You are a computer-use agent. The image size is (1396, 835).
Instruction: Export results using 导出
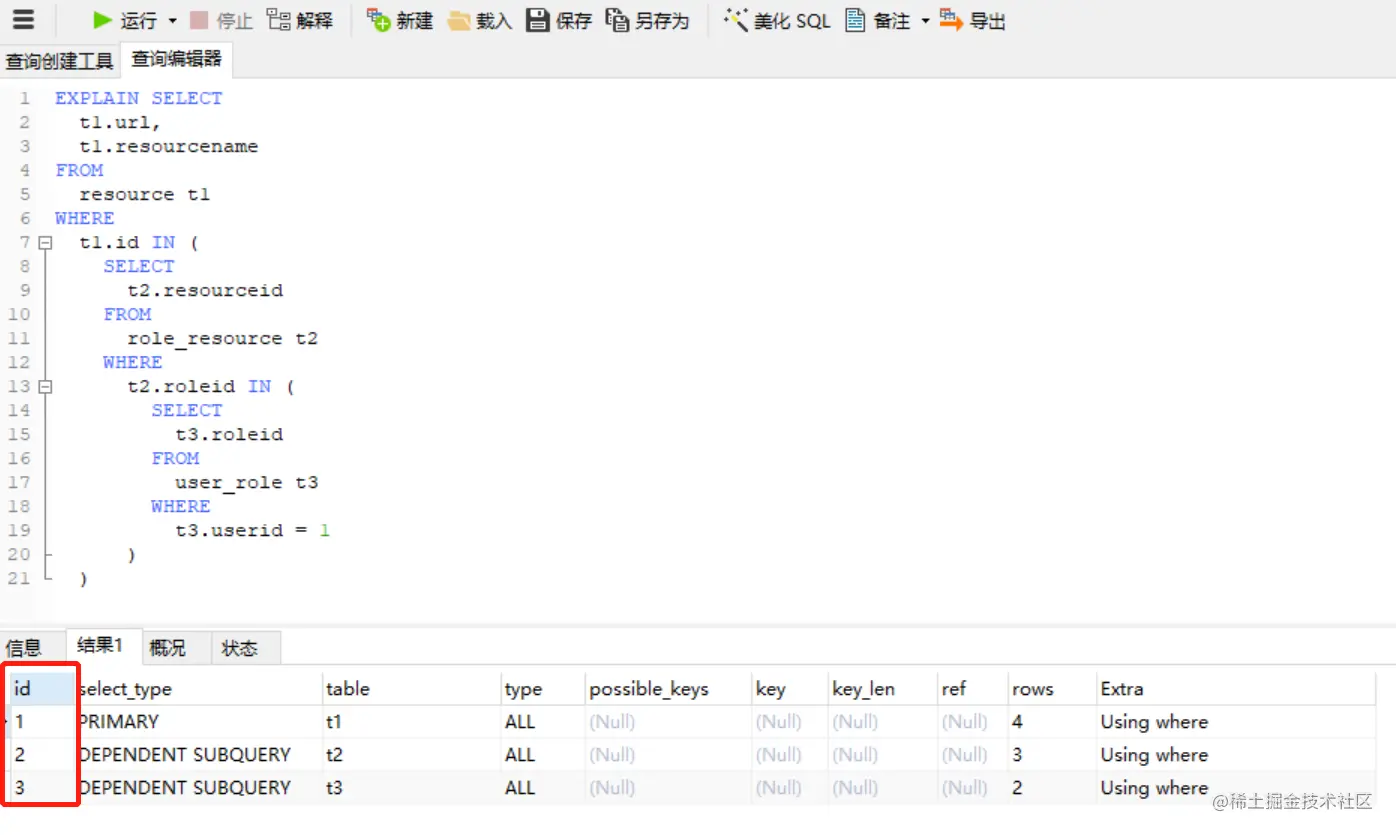973,20
